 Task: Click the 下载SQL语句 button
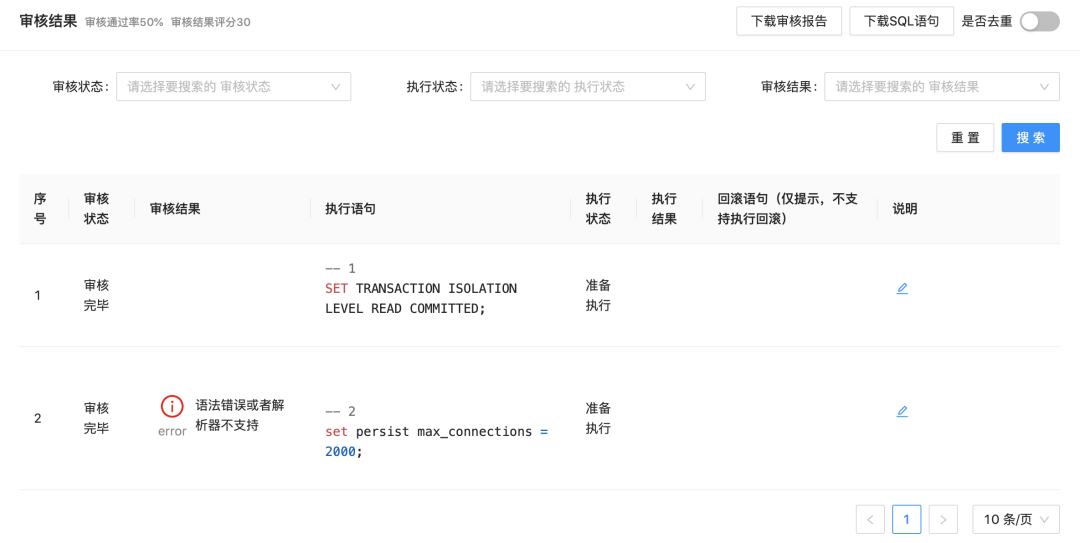(901, 21)
